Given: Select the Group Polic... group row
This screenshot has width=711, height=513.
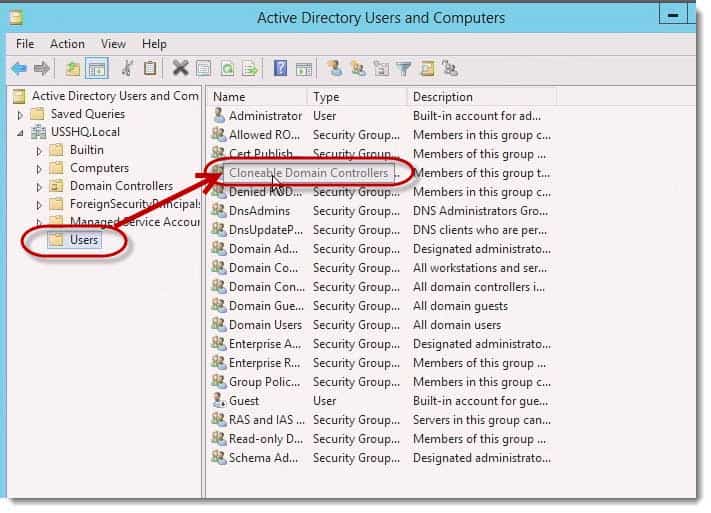Looking at the screenshot, I should click(x=381, y=382).
